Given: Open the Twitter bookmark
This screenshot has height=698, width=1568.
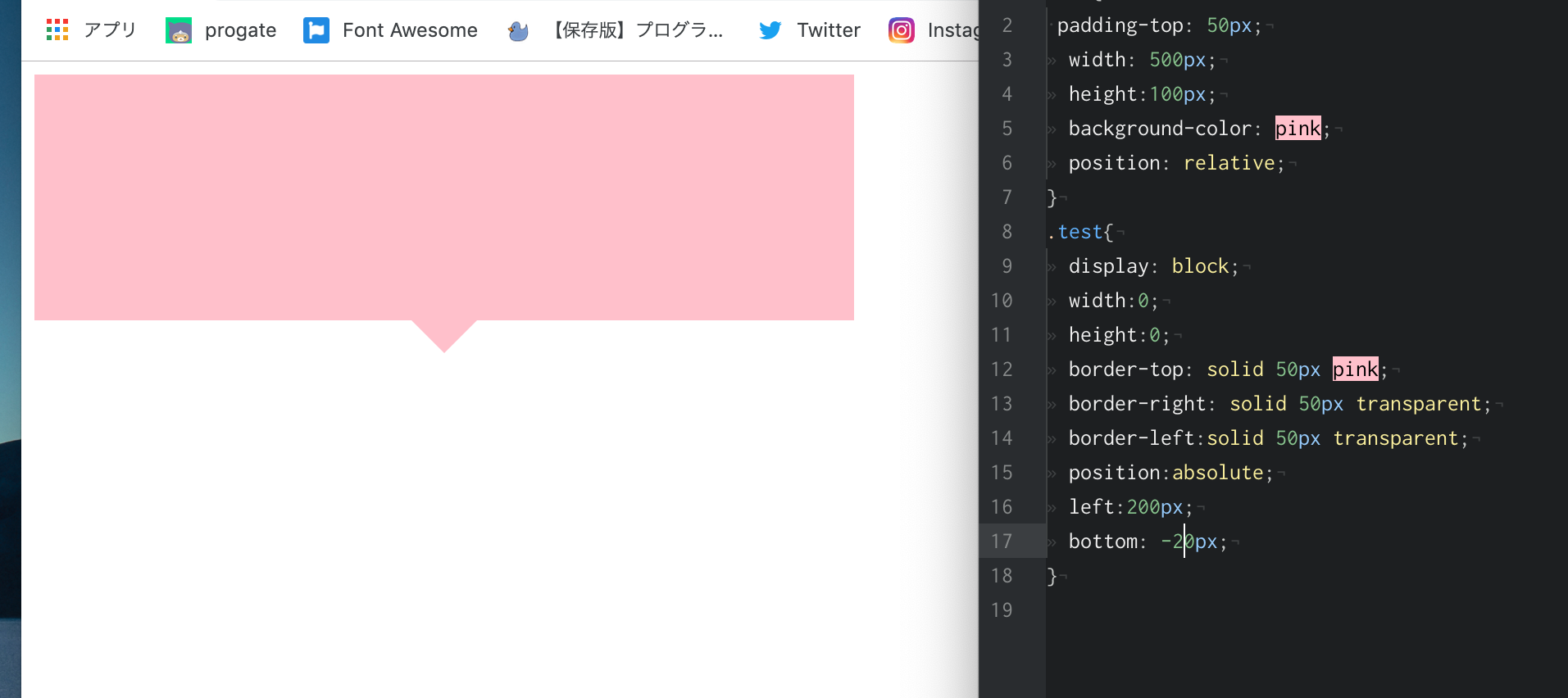Looking at the screenshot, I should [x=829, y=30].
